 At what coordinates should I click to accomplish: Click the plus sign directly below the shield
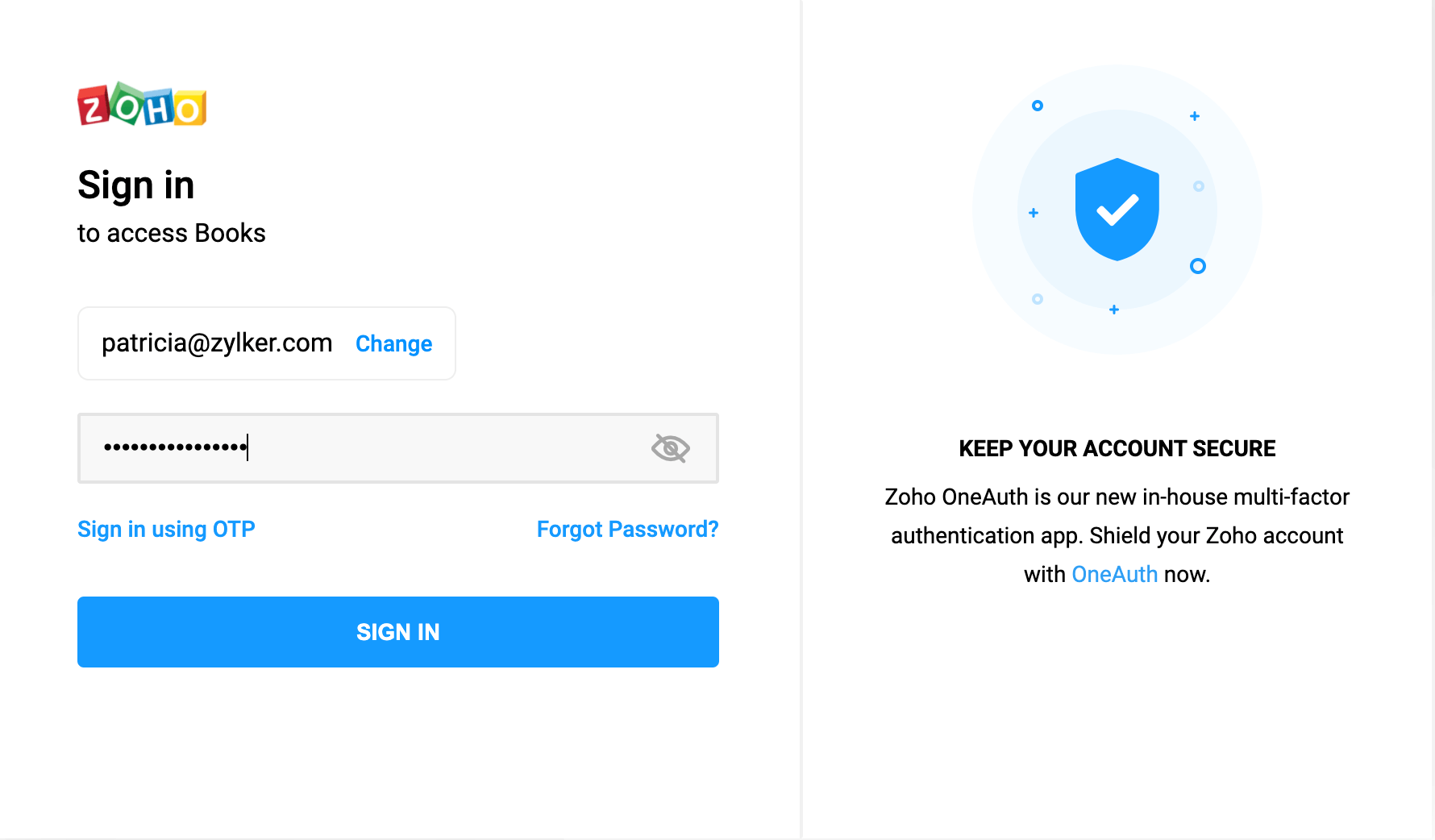(x=1114, y=310)
